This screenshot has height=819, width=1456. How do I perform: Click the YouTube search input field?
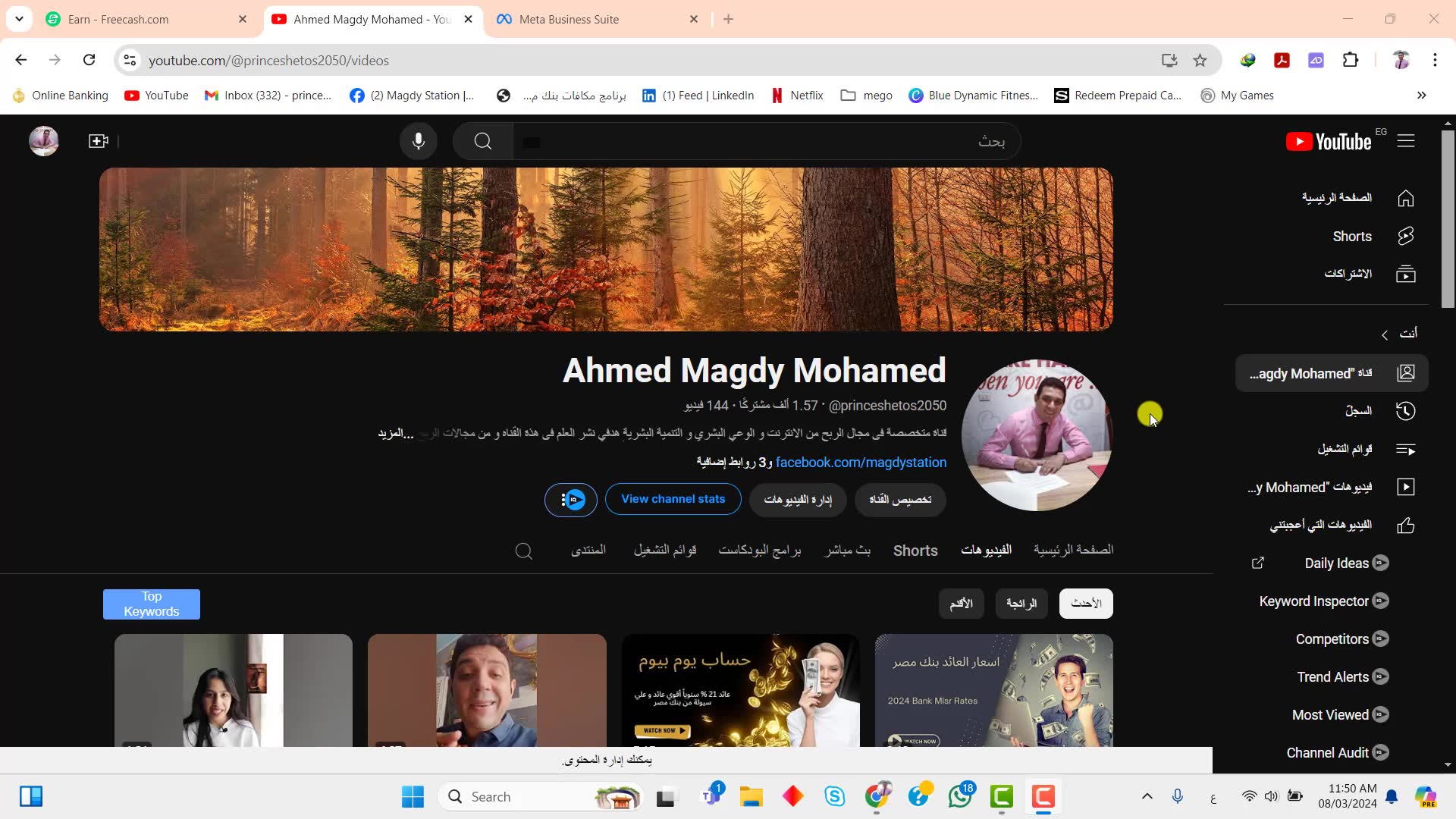tap(766, 141)
